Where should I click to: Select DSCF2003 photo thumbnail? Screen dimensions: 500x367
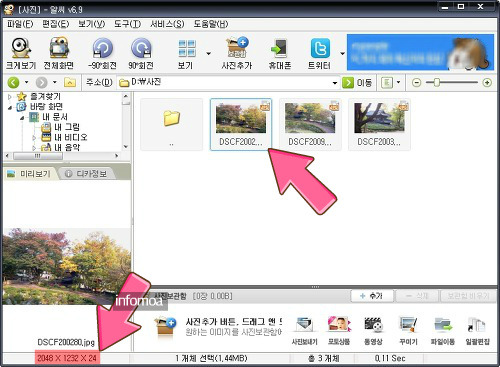pyautogui.click(x=379, y=124)
